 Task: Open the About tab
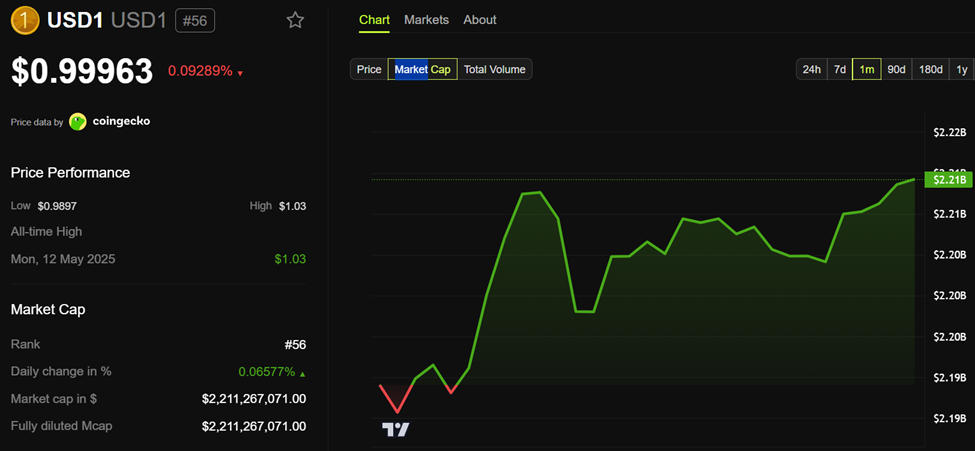tap(480, 20)
